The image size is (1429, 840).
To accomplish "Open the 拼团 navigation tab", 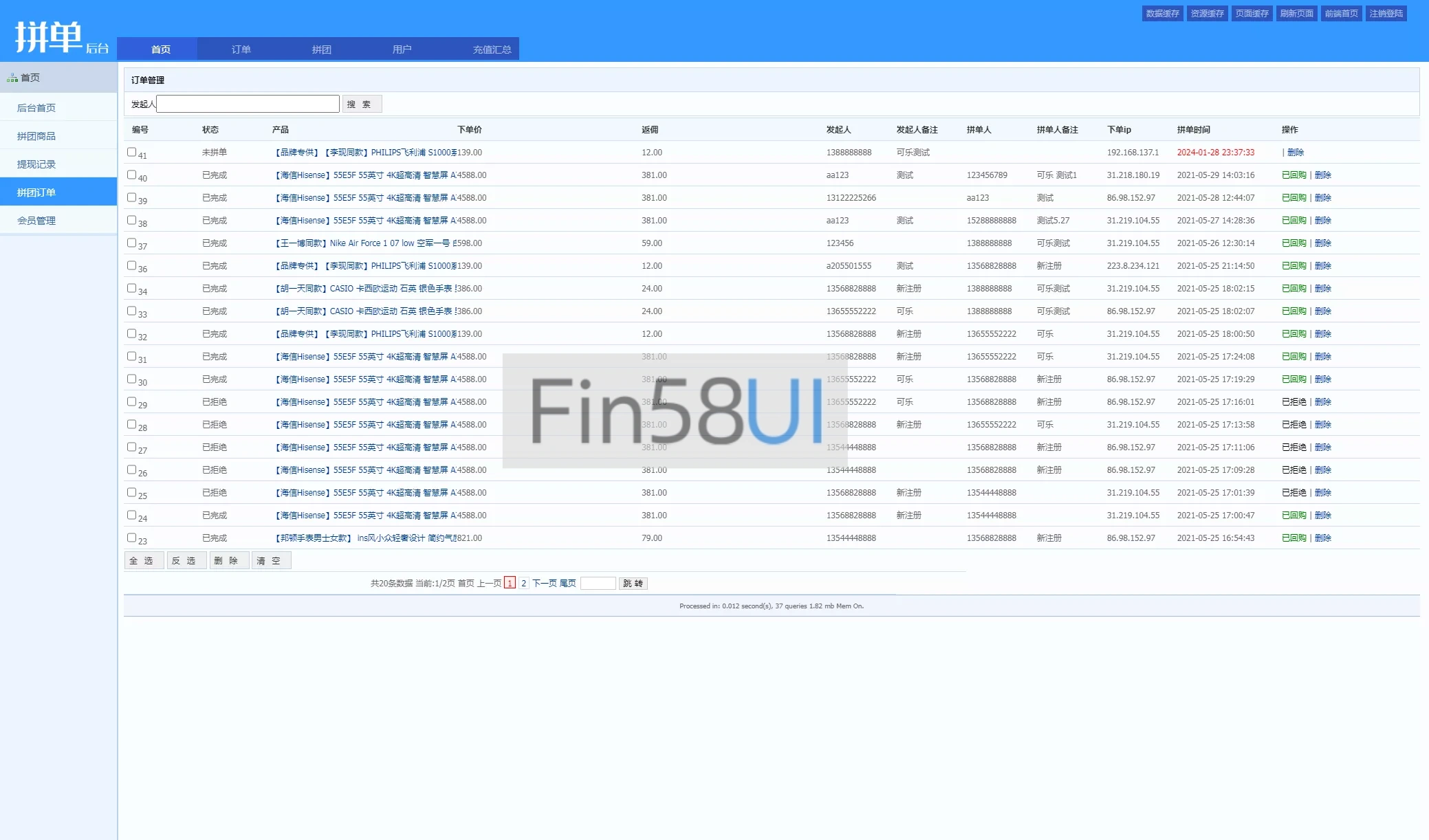I will point(321,49).
